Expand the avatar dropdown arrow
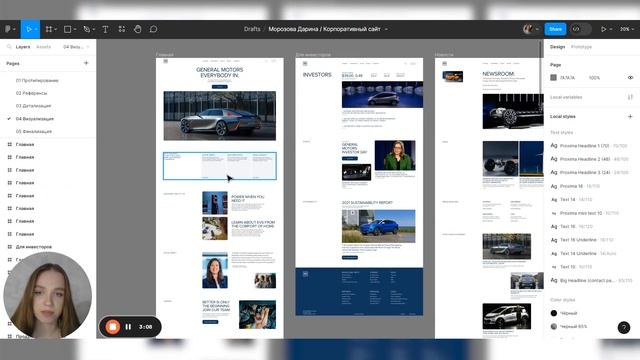The height and width of the screenshot is (360, 640). 537,29
